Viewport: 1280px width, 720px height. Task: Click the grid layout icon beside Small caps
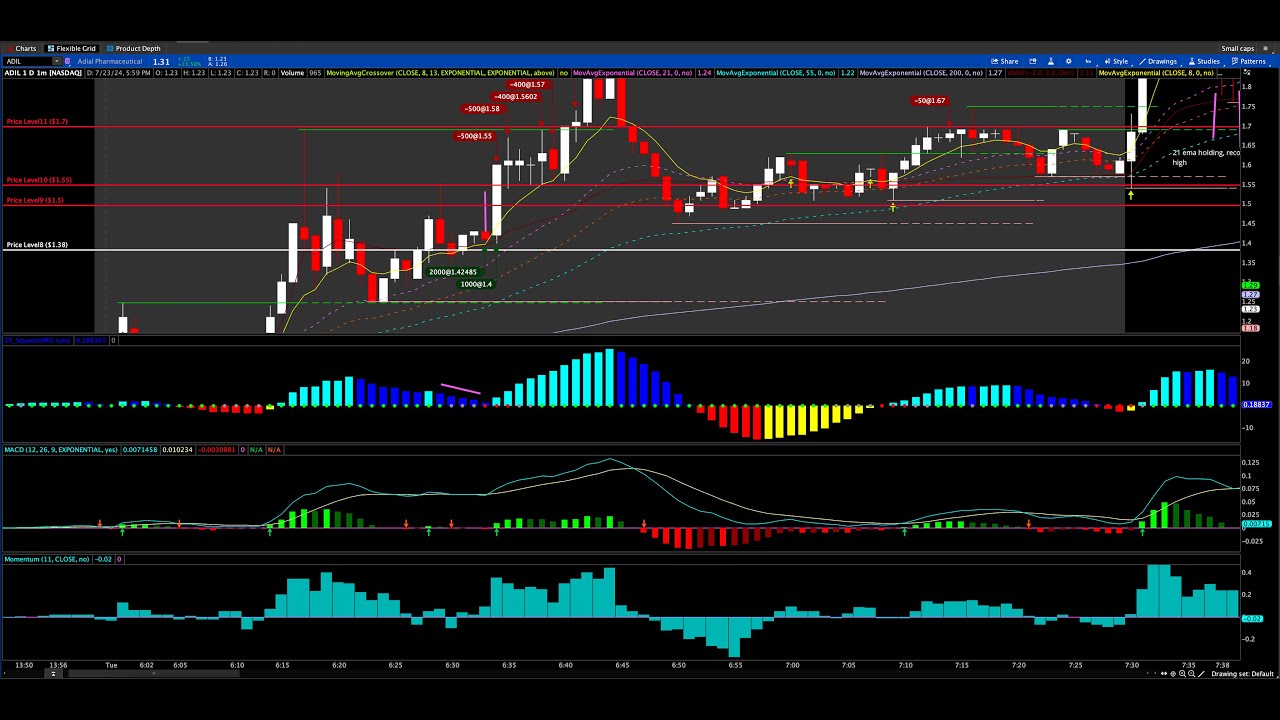click(x=1265, y=48)
